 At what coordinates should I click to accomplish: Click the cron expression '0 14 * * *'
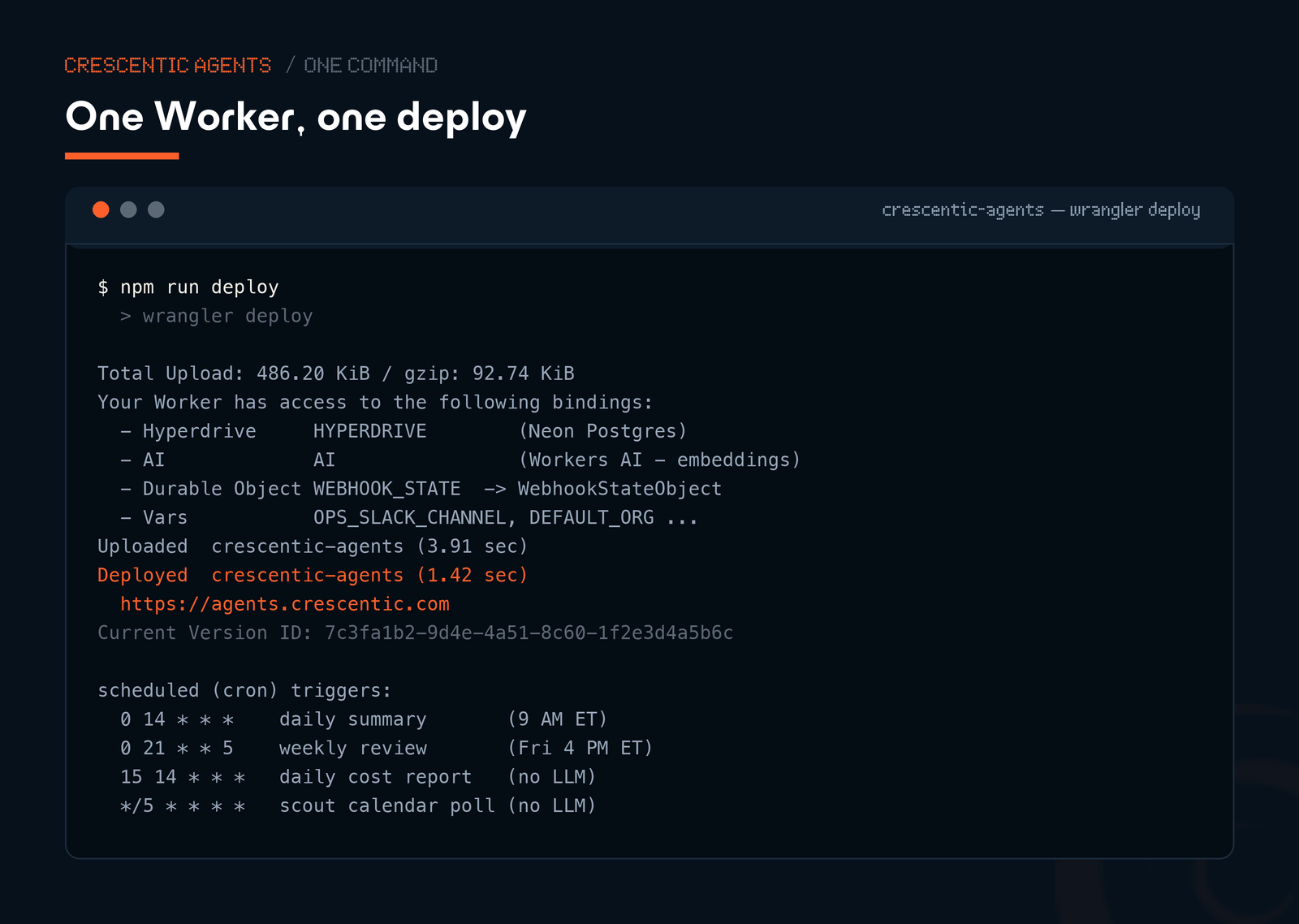click(x=177, y=719)
